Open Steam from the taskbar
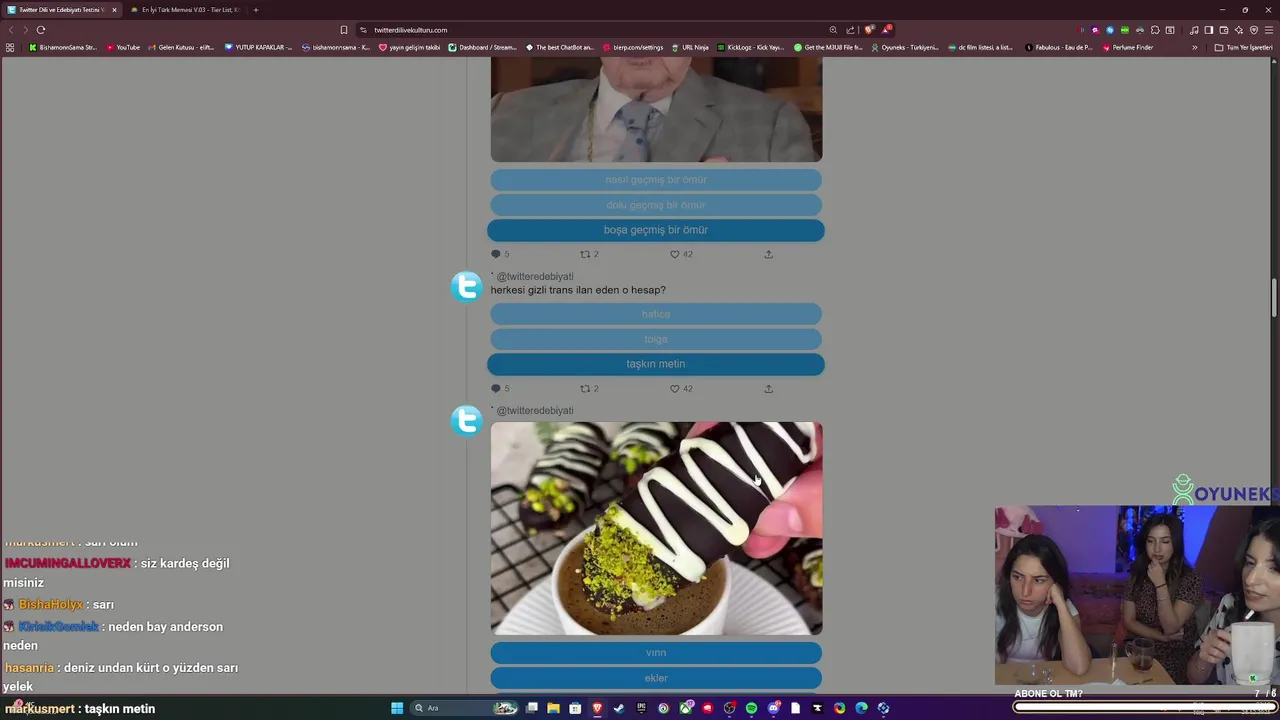 click(619, 708)
